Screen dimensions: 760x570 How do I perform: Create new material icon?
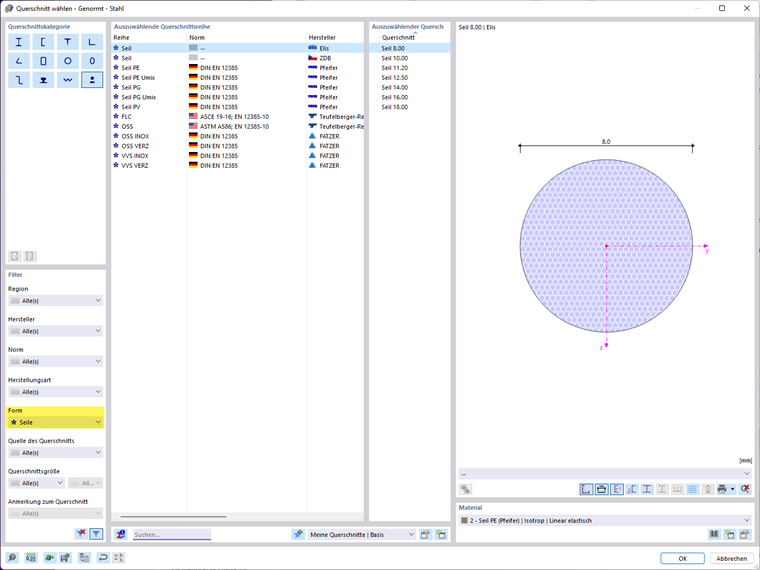point(729,534)
